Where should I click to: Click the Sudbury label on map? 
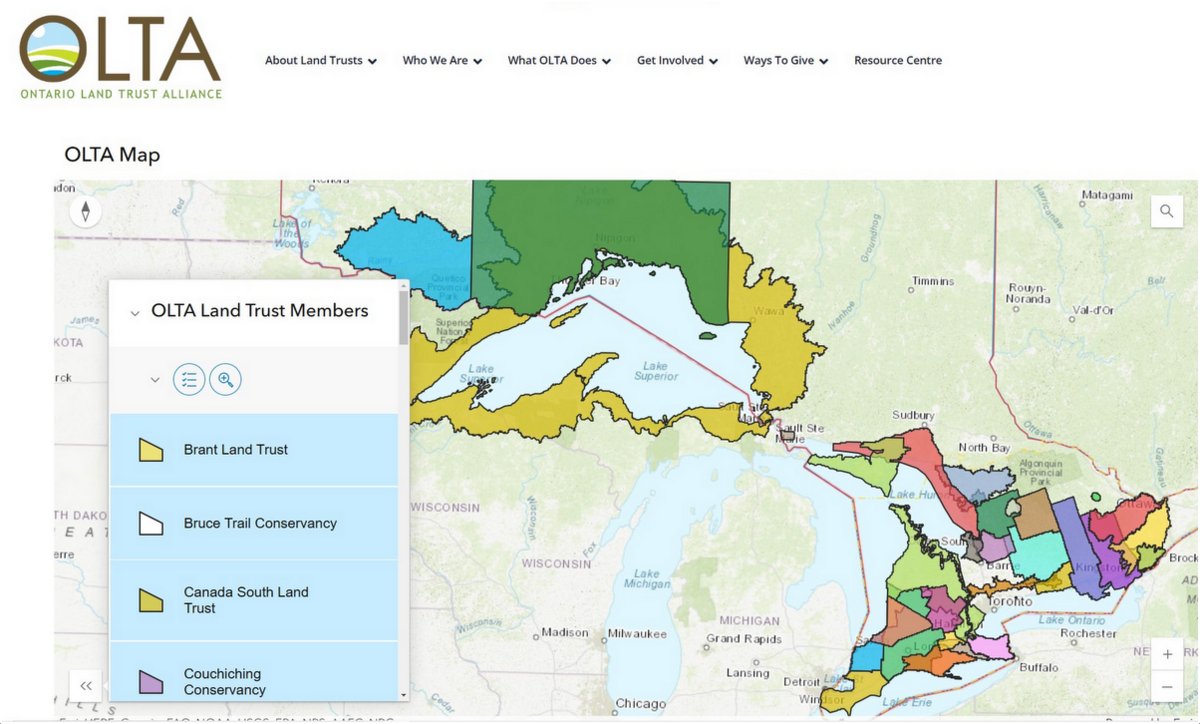[x=912, y=415]
